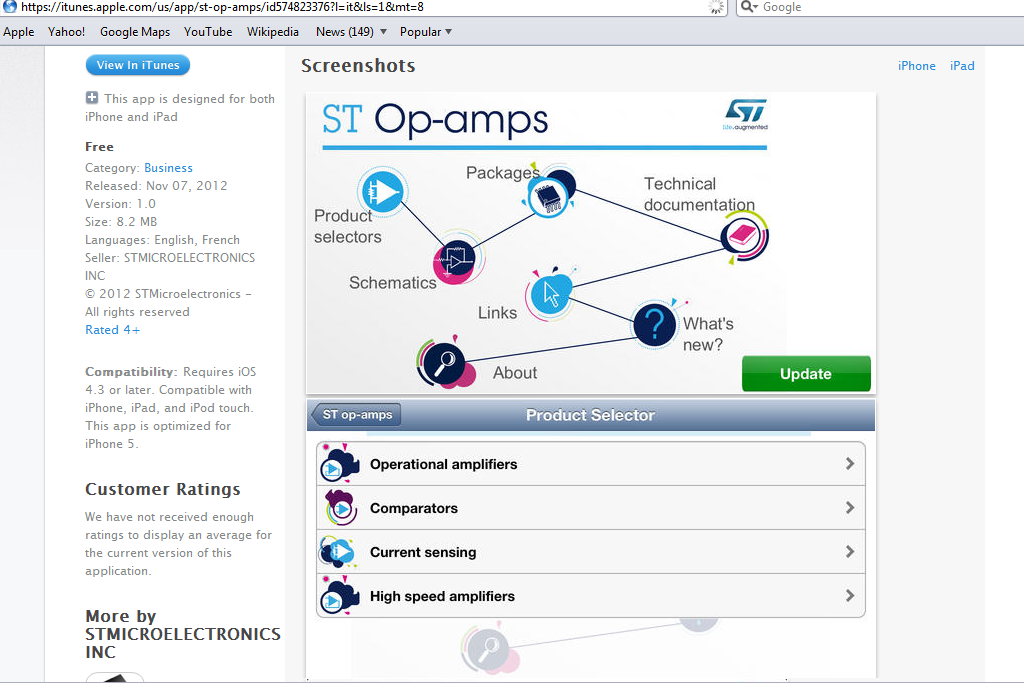The height and width of the screenshot is (684, 1024).
Task: Open the Apple bookmark
Action: (18, 31)
